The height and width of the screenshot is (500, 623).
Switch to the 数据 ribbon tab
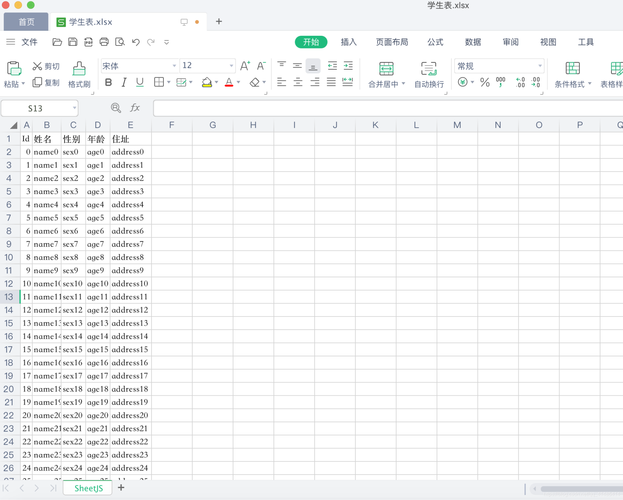[473, 42]
